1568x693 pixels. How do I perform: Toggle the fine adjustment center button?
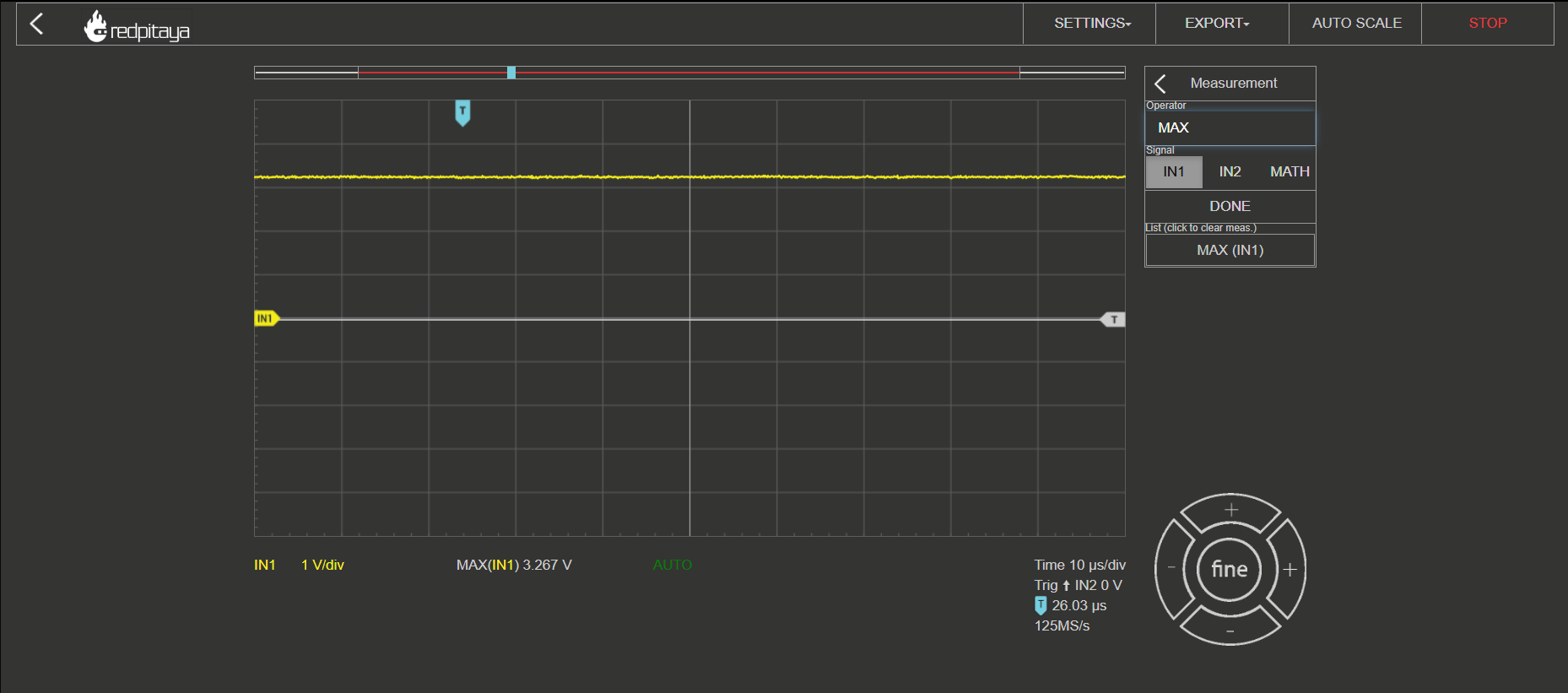pyautogui.click(x=1230, y=570)
